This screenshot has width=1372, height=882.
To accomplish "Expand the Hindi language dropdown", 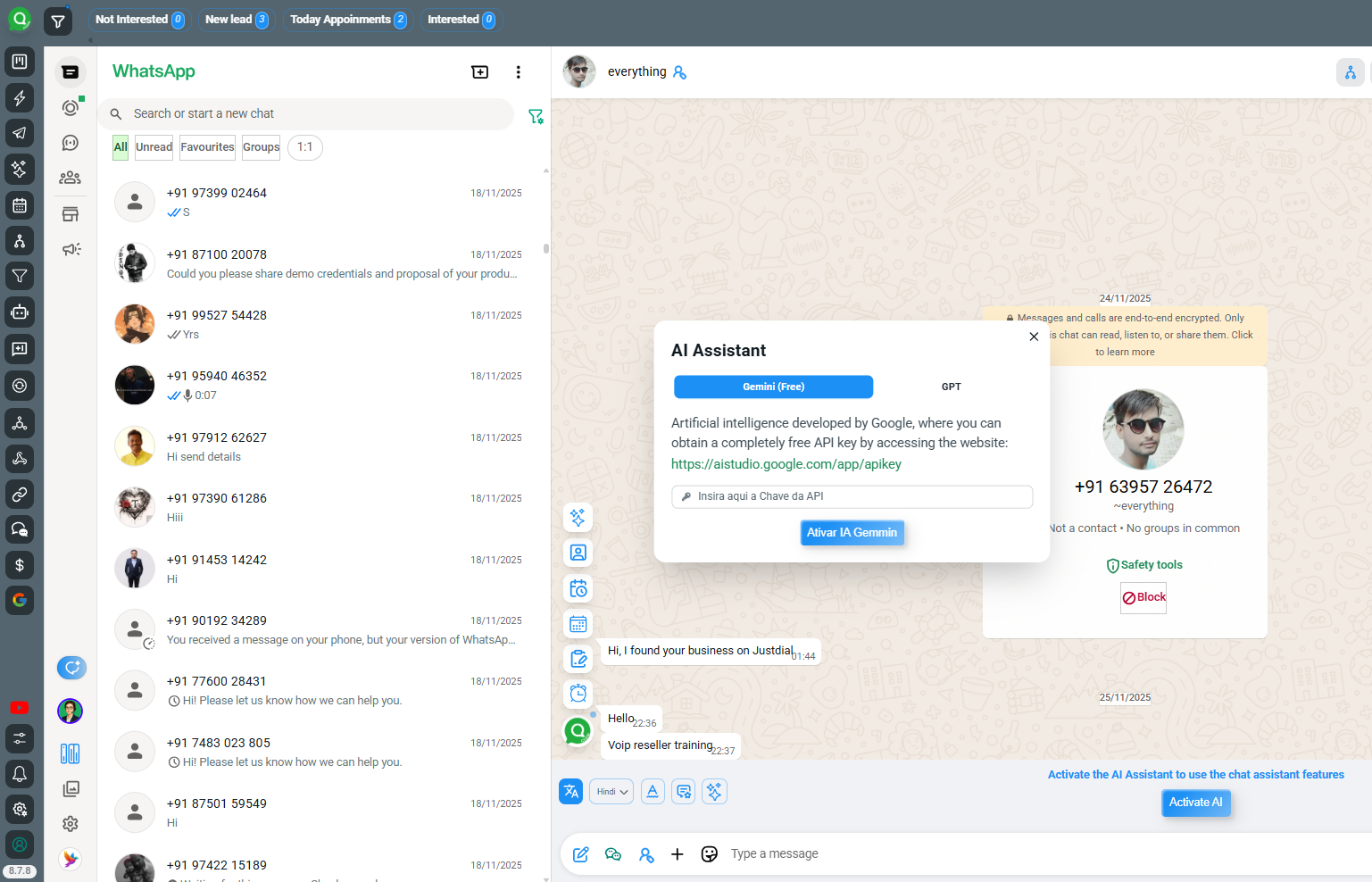I will click(611, 792).
